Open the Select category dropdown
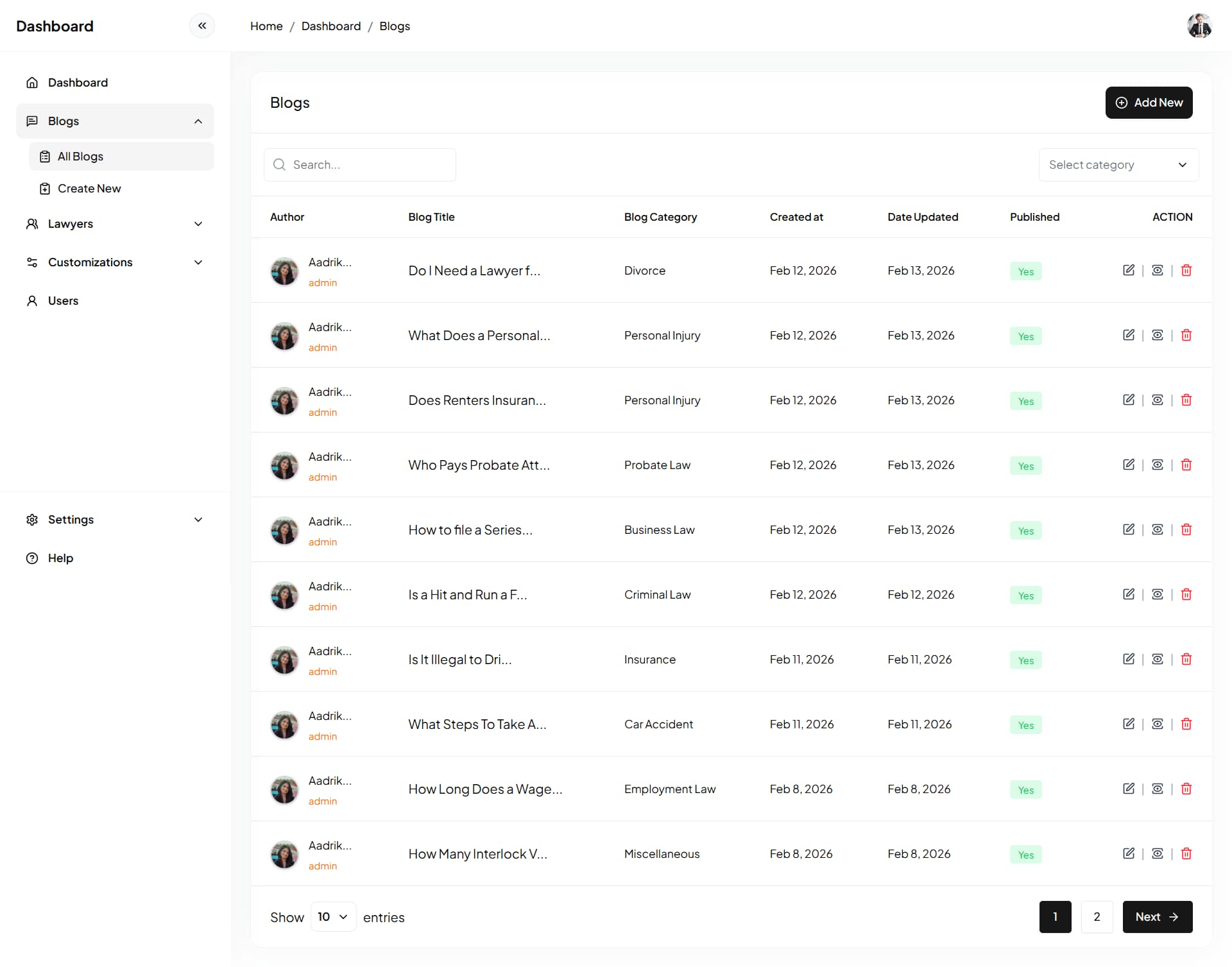The height and width of the screenshot is (967, 1232). point(1118,165)
